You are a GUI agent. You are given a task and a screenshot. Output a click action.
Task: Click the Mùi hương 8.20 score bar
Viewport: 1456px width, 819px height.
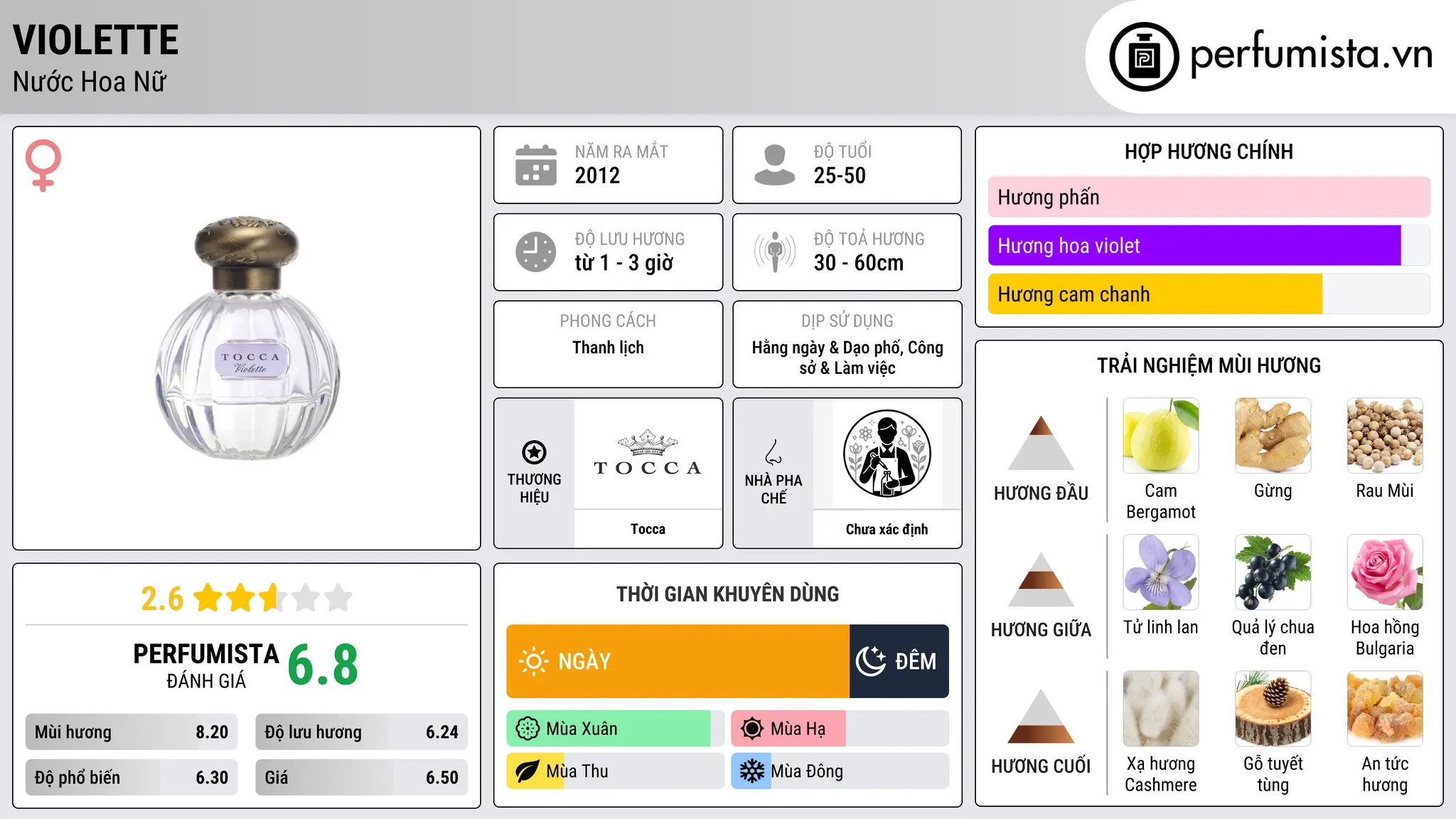tap(132, 732)
